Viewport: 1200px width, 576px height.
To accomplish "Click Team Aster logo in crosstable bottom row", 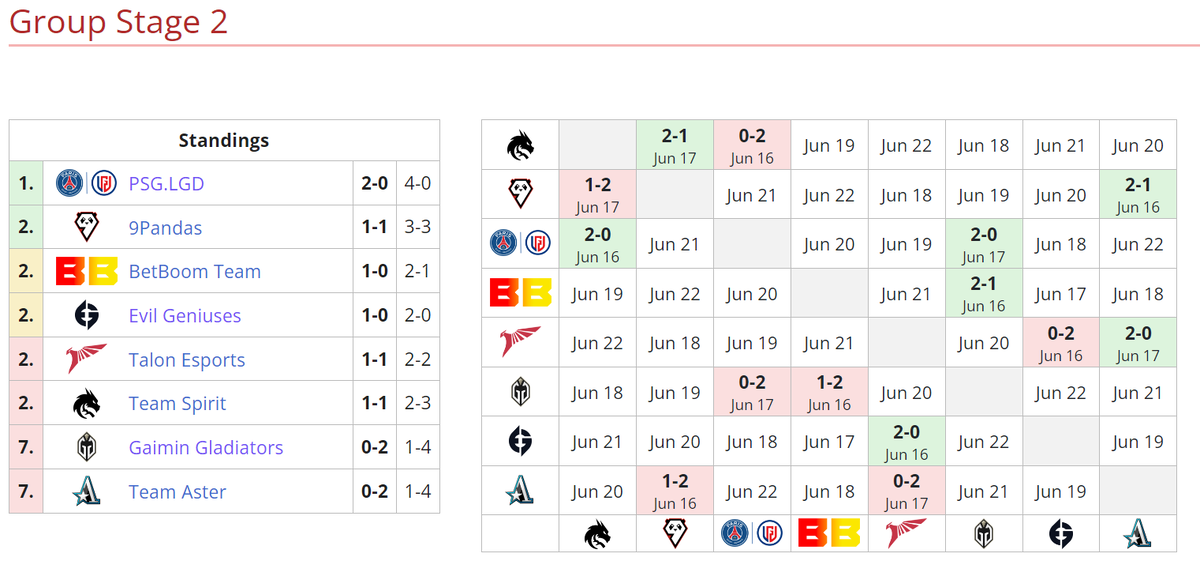I will click(x=1138, y=534).
